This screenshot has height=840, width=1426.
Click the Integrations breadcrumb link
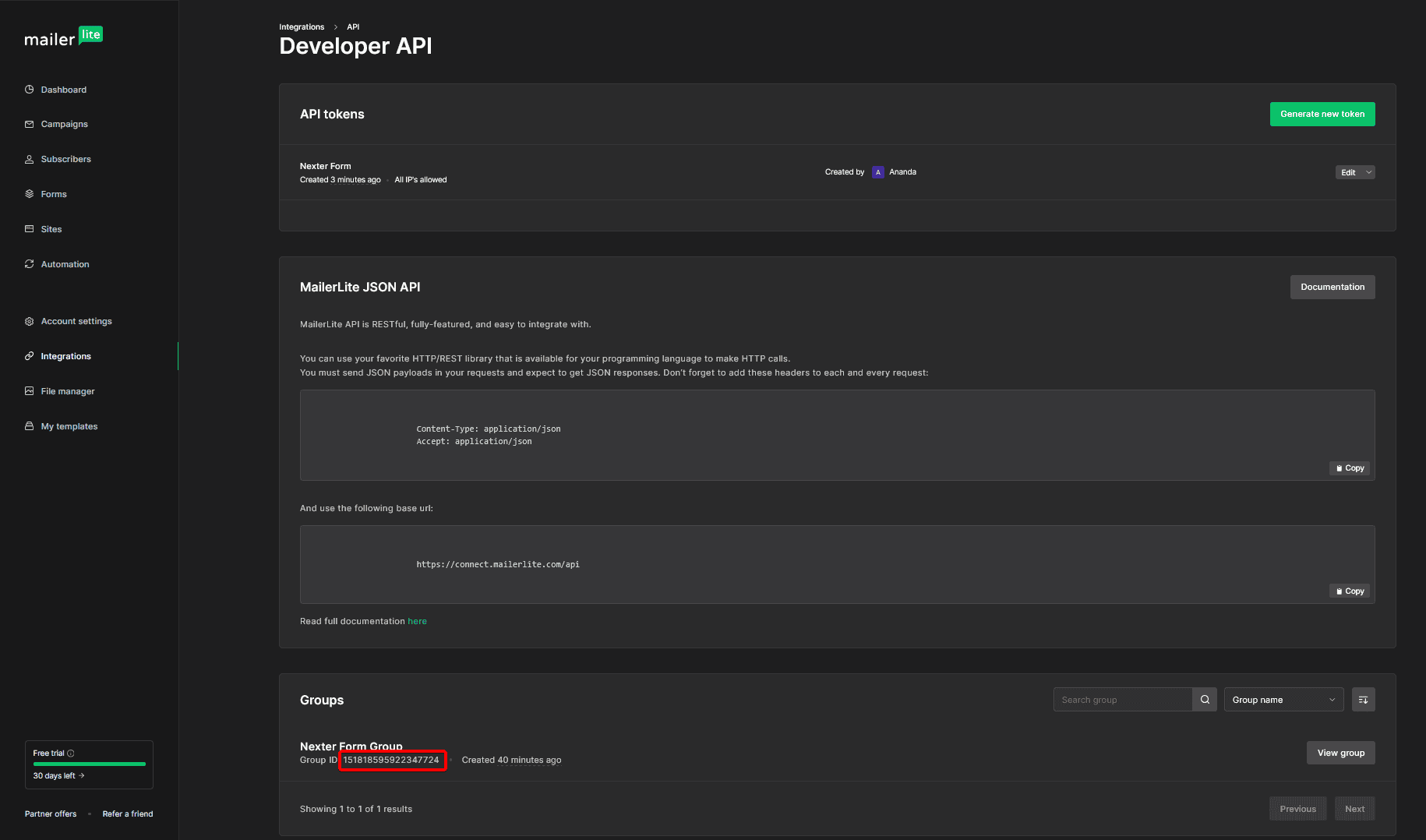pos(302,27)
